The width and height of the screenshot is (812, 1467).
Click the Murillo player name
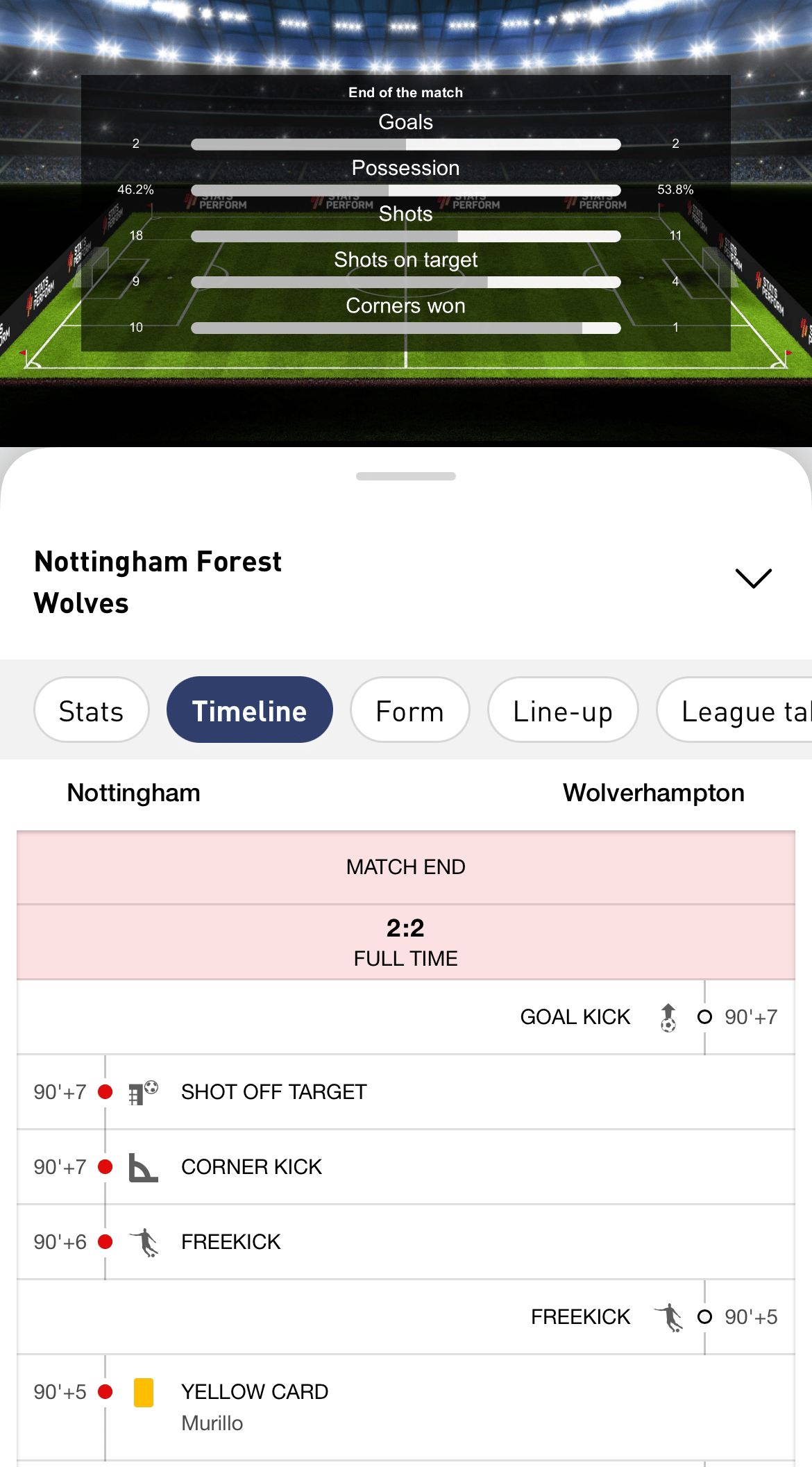(212, 1423)
